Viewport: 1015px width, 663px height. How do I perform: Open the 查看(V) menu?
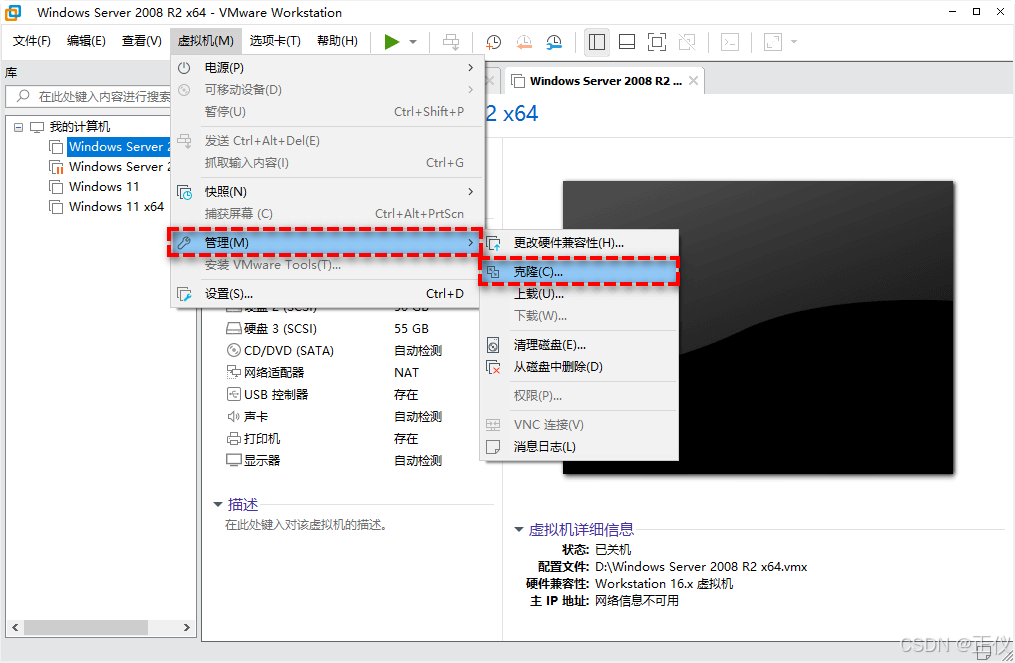[142, 41]
